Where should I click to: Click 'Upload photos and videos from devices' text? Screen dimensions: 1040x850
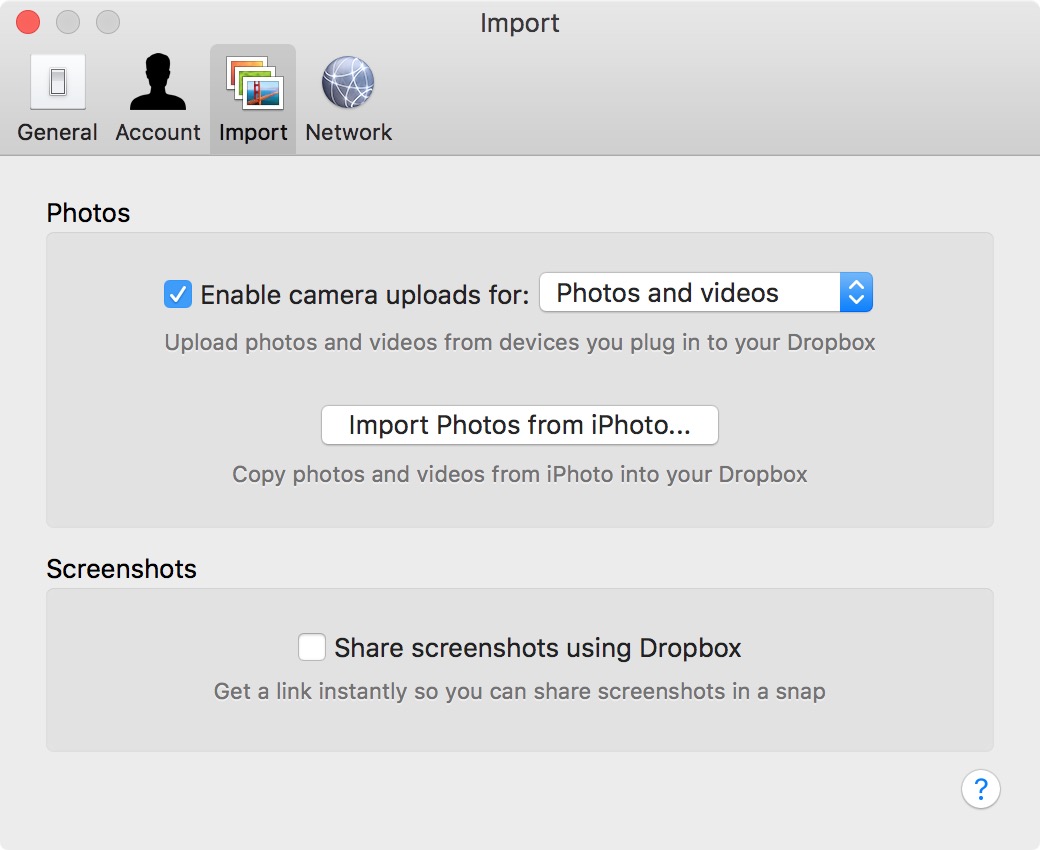coord(519,342)
